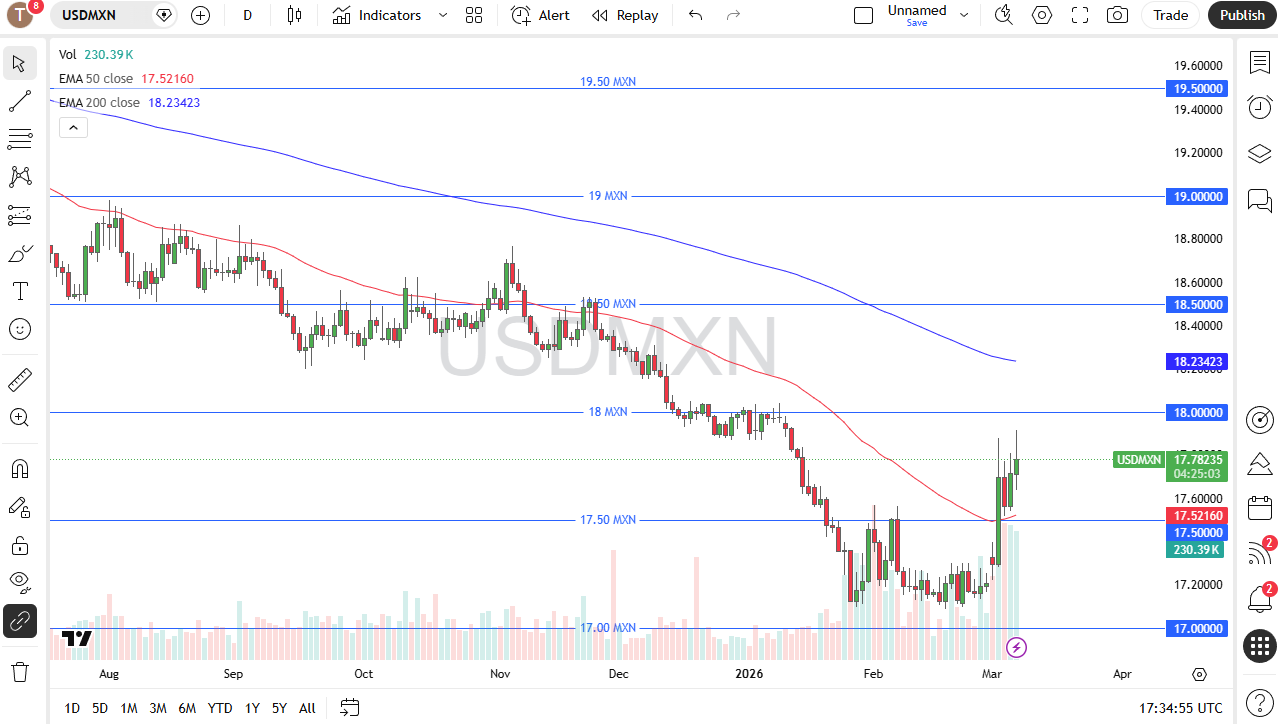Viewport: 1278px width, 724px height.
Task: Open the economic calendar panel
Action: [x=1259, y=507]
